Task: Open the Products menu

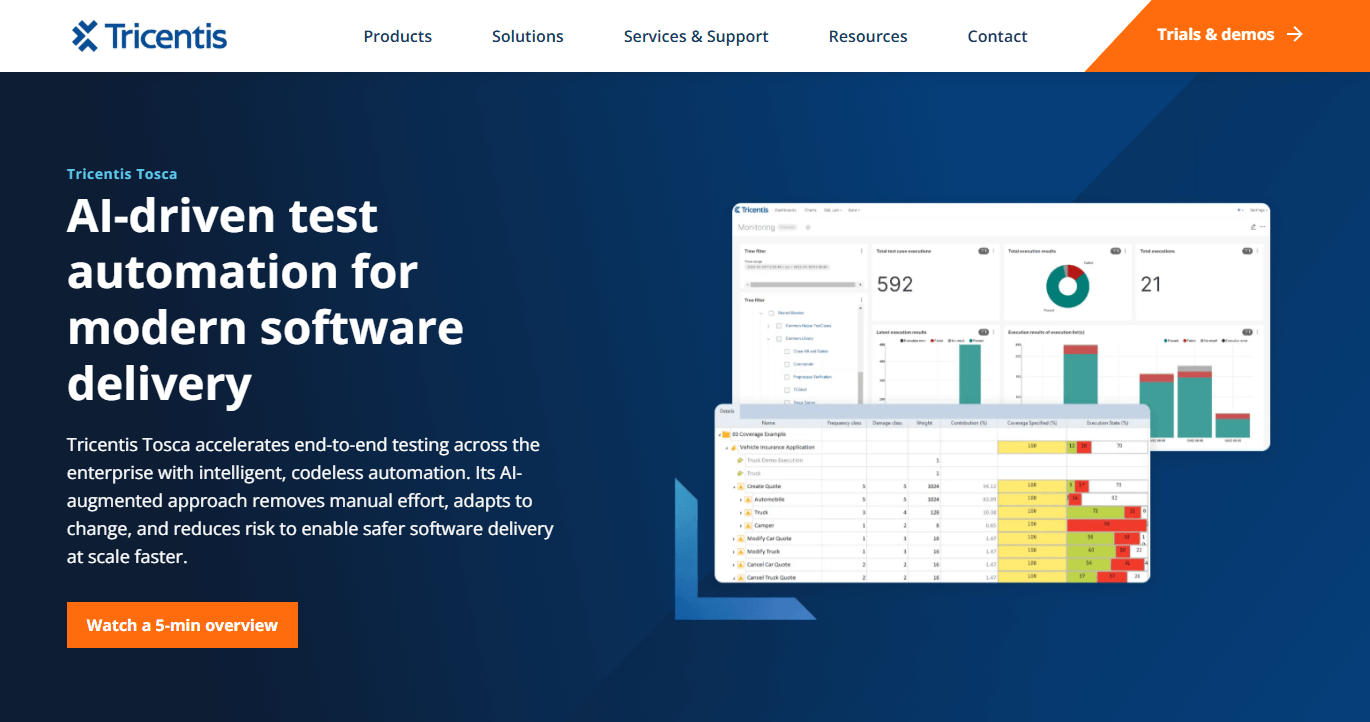Action: [397, 36]
